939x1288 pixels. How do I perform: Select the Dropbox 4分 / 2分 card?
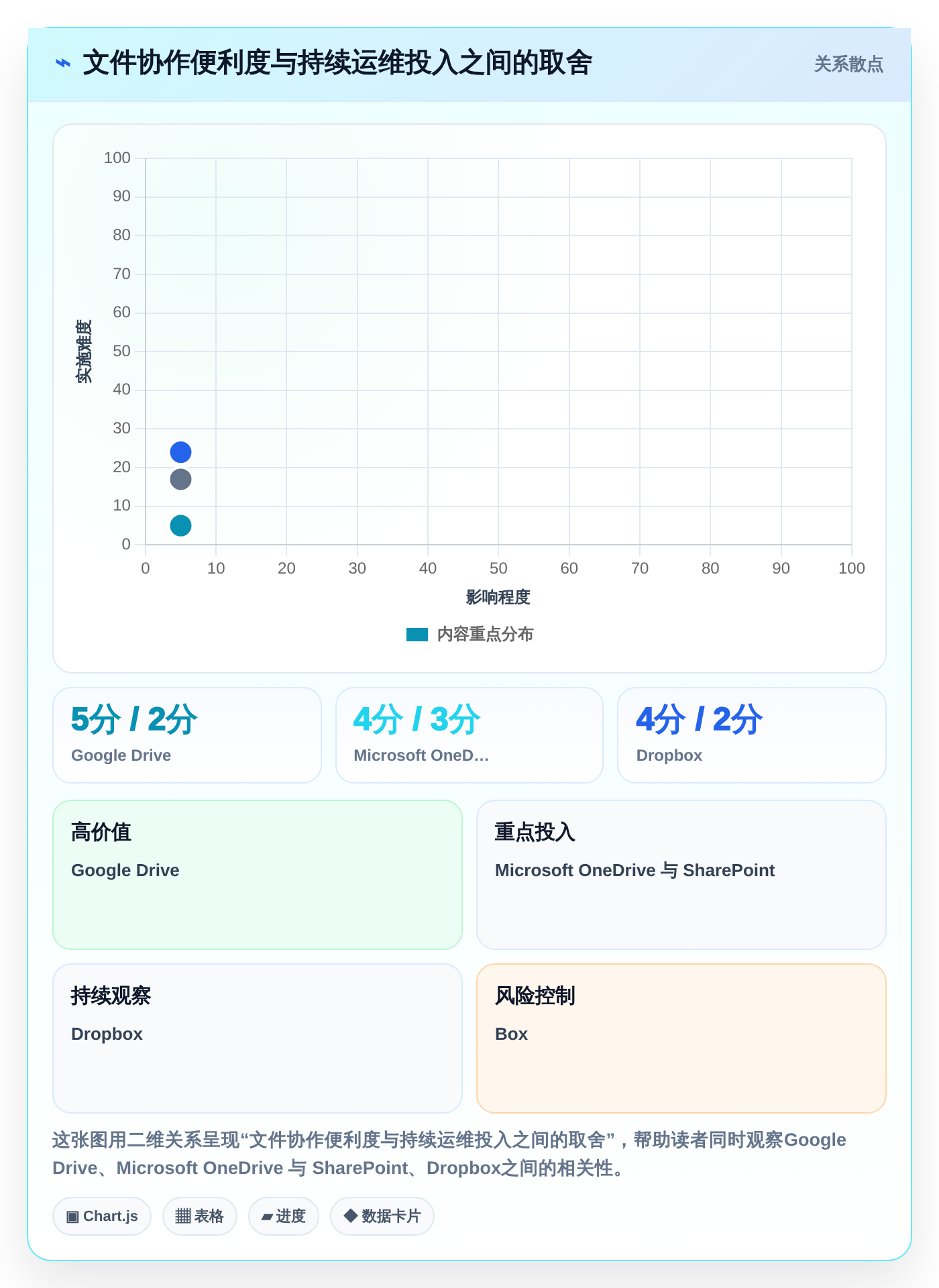pyautogui.click(x=752, y=735)
